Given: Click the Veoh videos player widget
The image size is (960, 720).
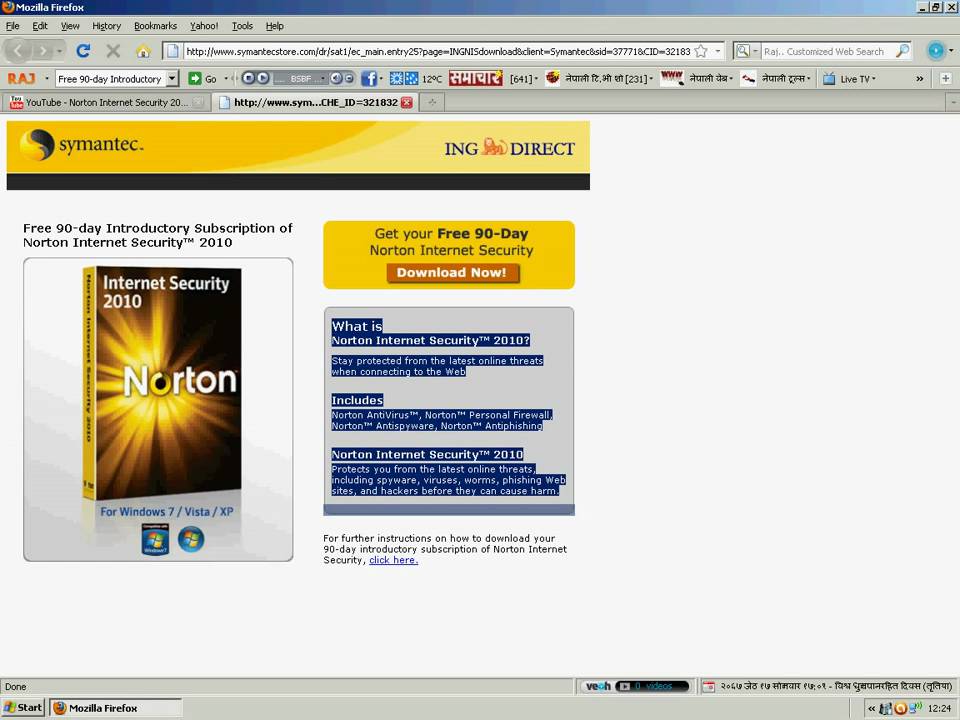Looking at the screenshot, I should click(636, 686).
